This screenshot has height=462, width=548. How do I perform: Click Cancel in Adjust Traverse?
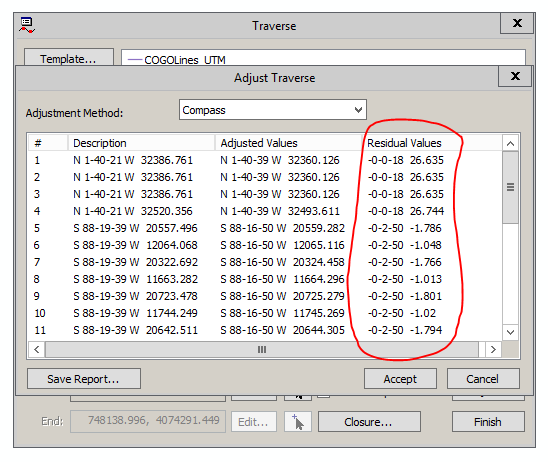point(483,378)
